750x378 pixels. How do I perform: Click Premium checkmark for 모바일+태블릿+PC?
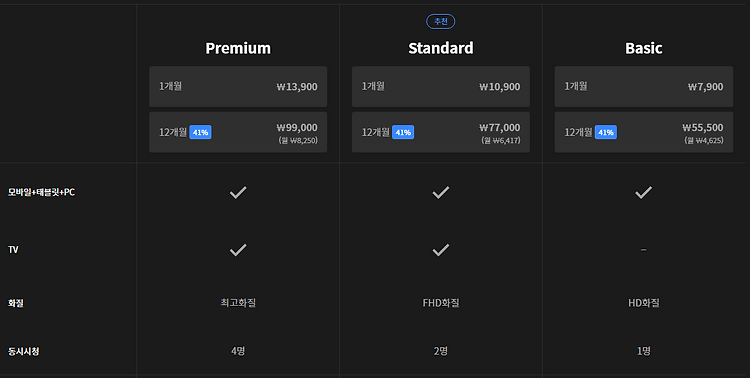coord(238,192)
